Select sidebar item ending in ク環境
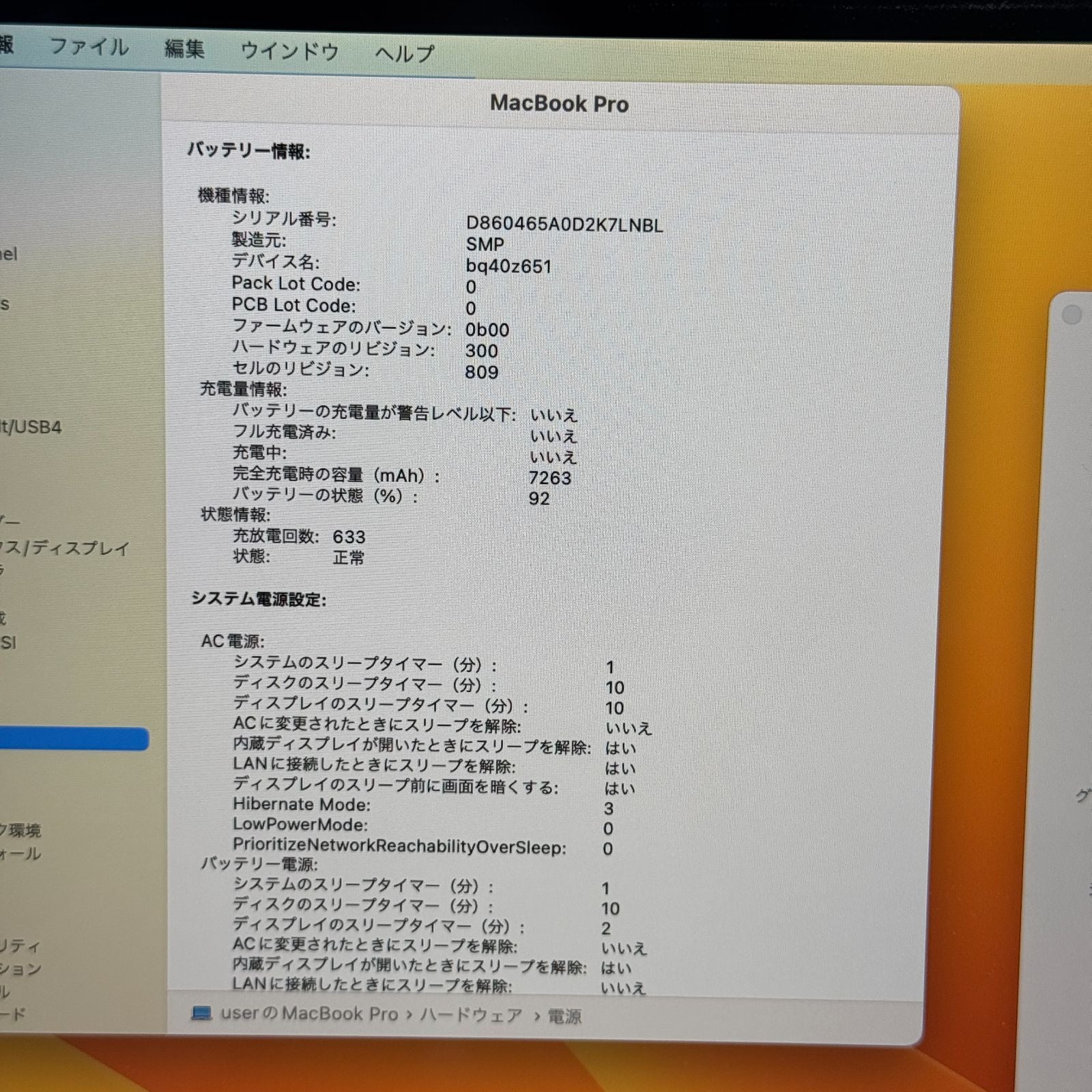The image size is (1092, 1092). point(20,831)
